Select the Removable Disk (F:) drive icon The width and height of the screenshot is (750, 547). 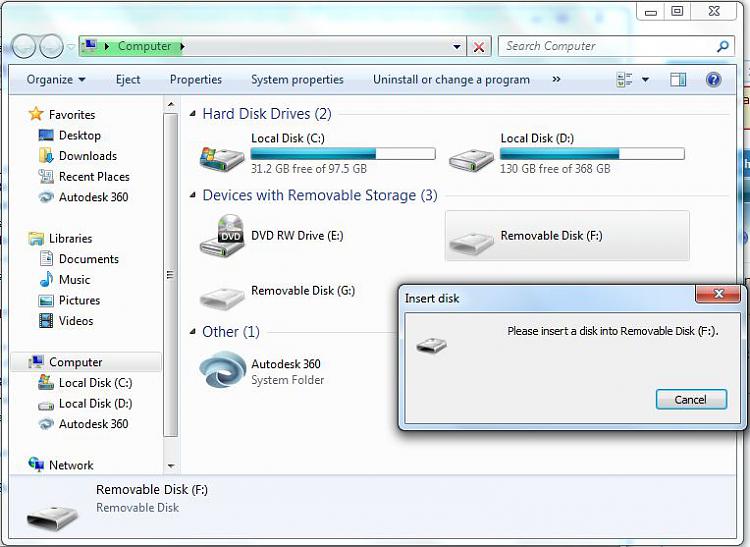coord(471,244)
